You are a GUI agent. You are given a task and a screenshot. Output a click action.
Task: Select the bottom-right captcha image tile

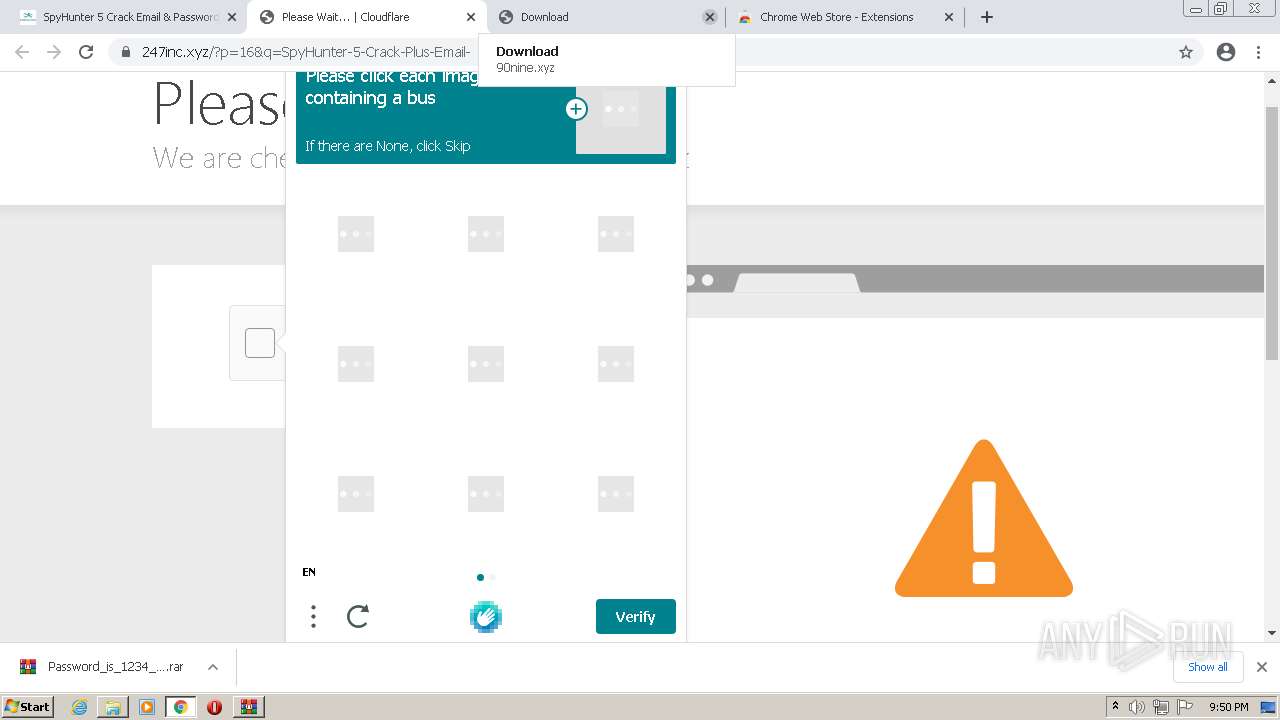[616, 494]
